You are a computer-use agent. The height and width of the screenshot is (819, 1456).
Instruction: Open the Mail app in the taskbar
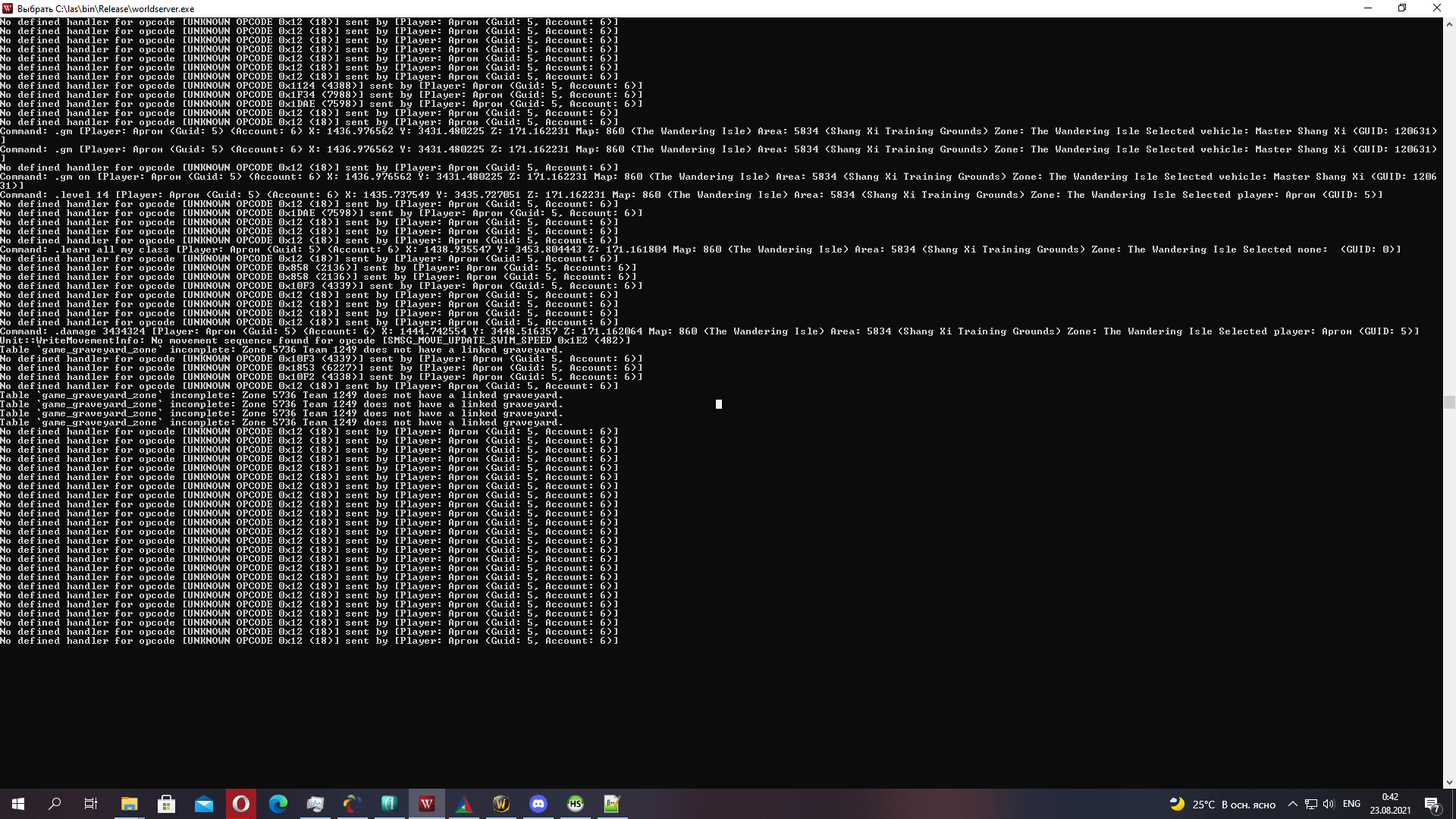point(203,804)
